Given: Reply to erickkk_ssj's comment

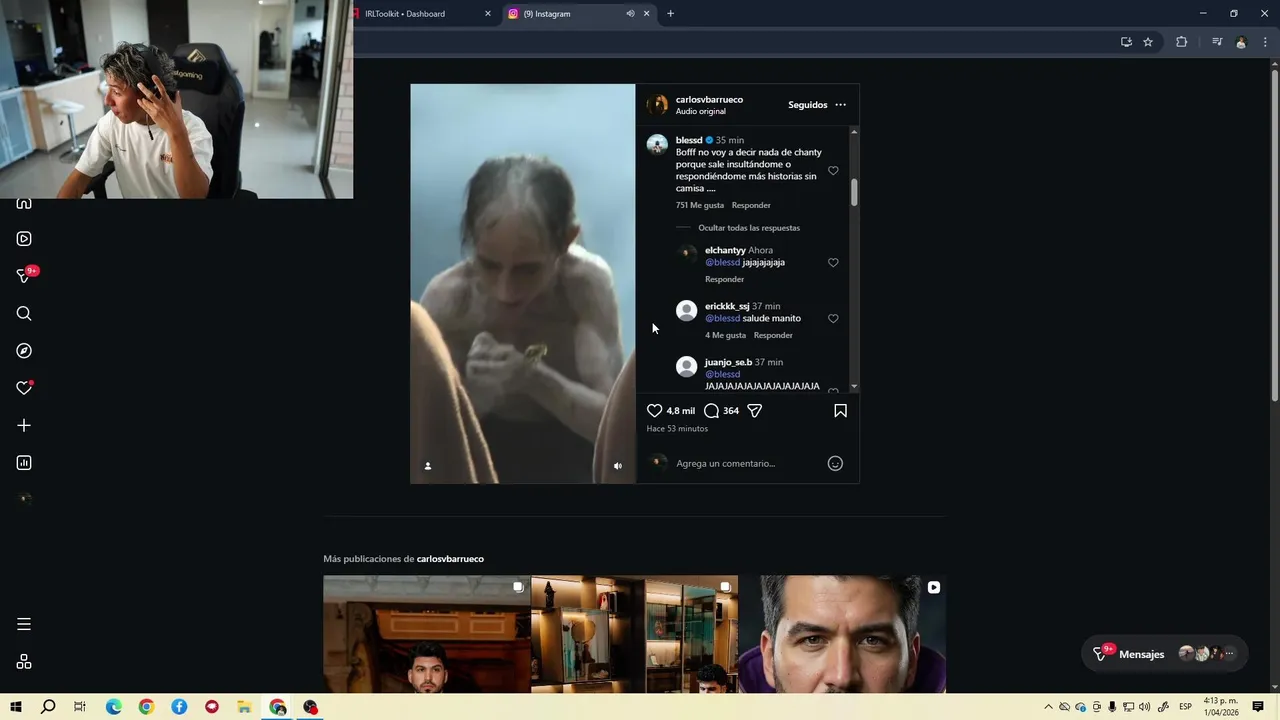Looking at the screenshot, I should pos(773,335).
